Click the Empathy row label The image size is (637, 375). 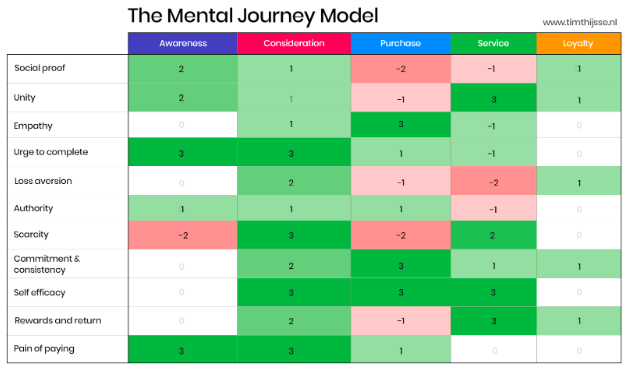point(33,126)
